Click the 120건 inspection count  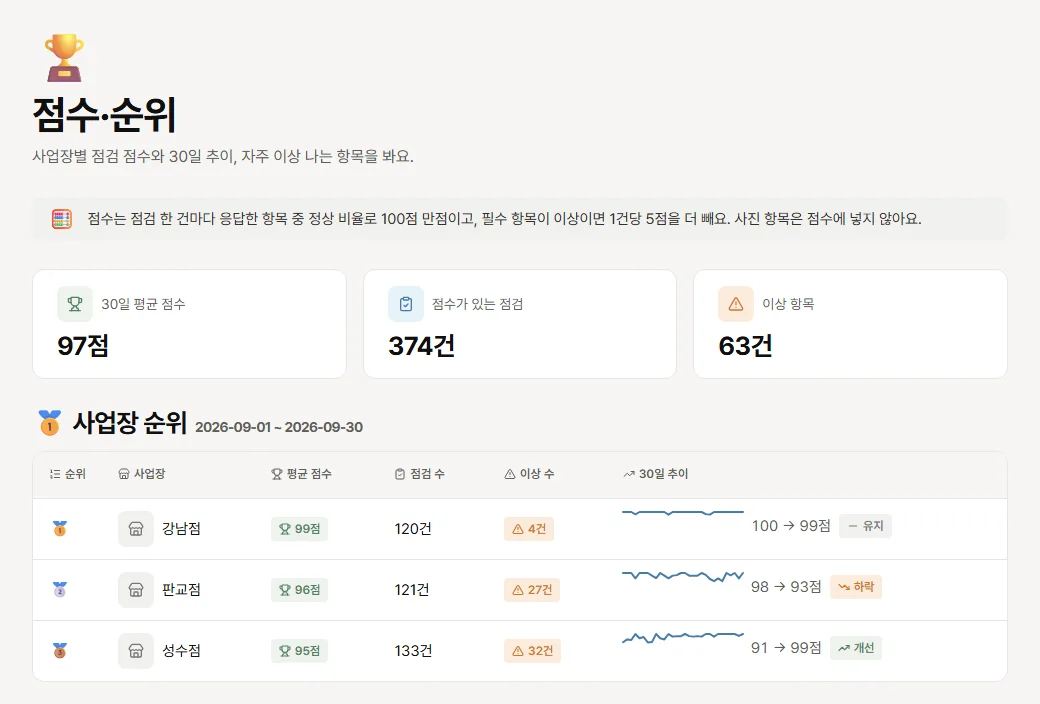click(x=413, y=529)
